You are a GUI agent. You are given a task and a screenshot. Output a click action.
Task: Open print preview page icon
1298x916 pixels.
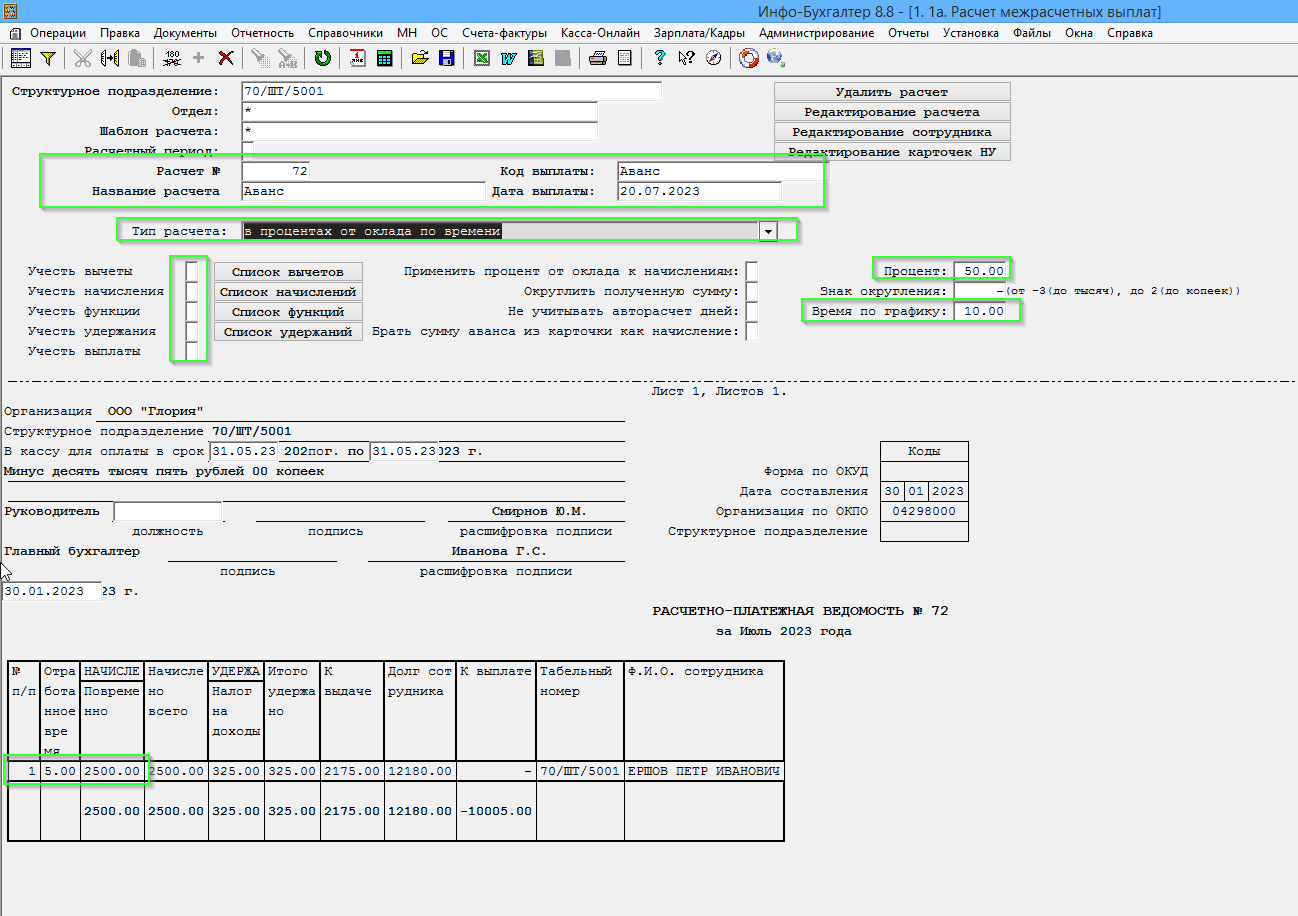click(624, 58)
